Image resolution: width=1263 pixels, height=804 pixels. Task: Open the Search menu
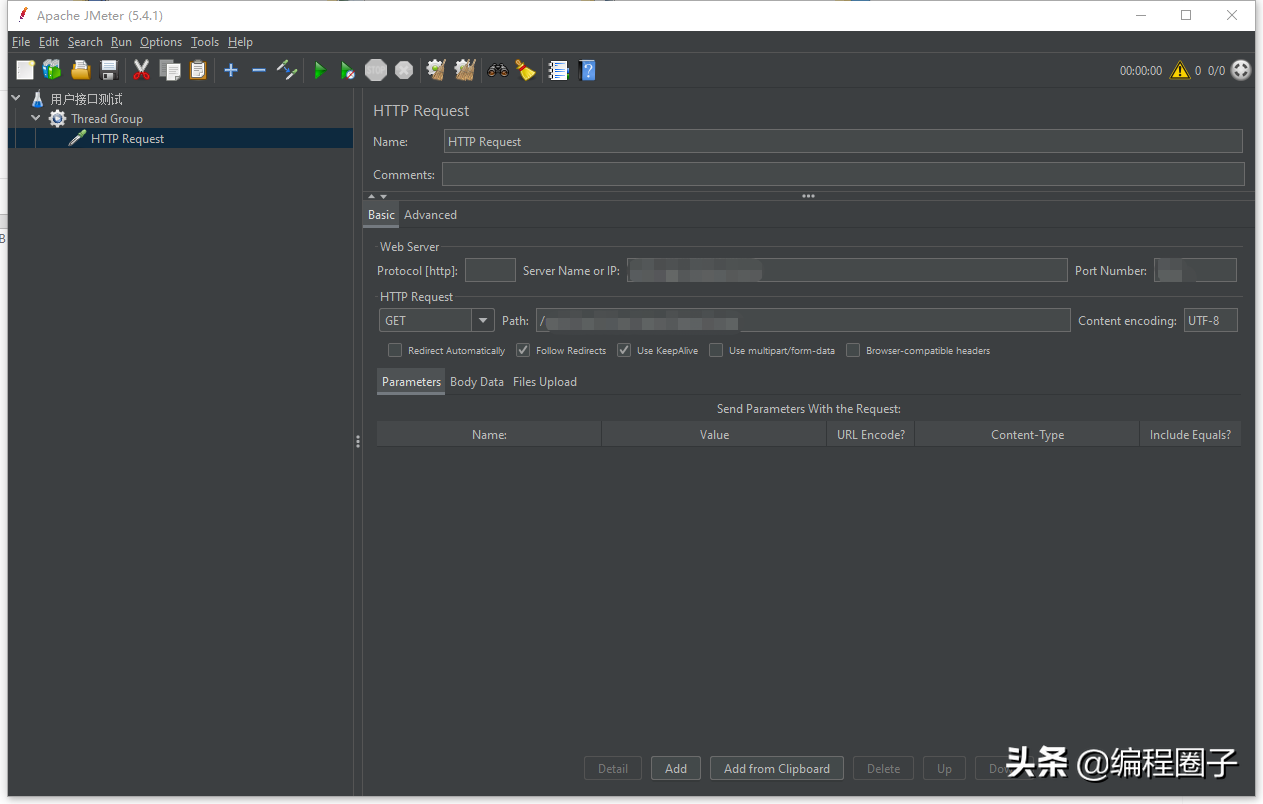(x=85, y=42)
